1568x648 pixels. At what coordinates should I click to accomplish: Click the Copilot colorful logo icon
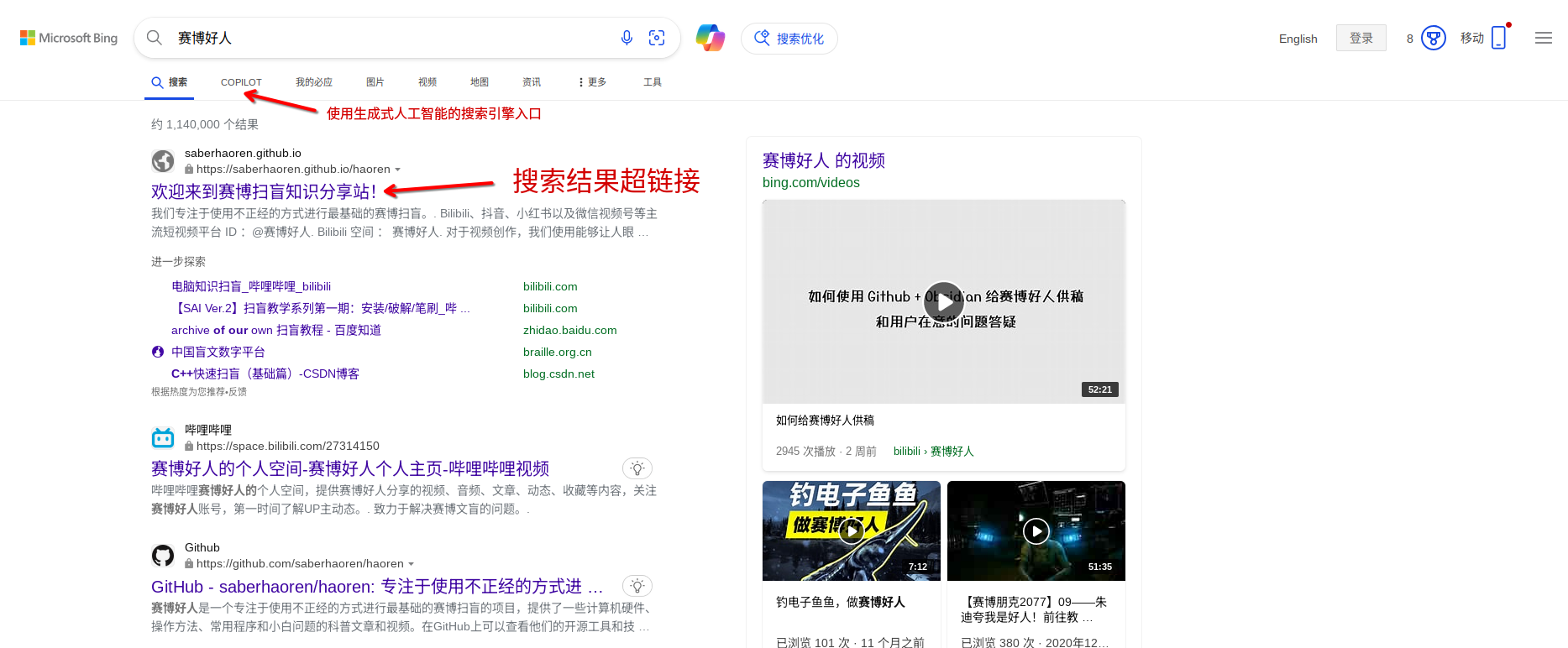(711, 38)
